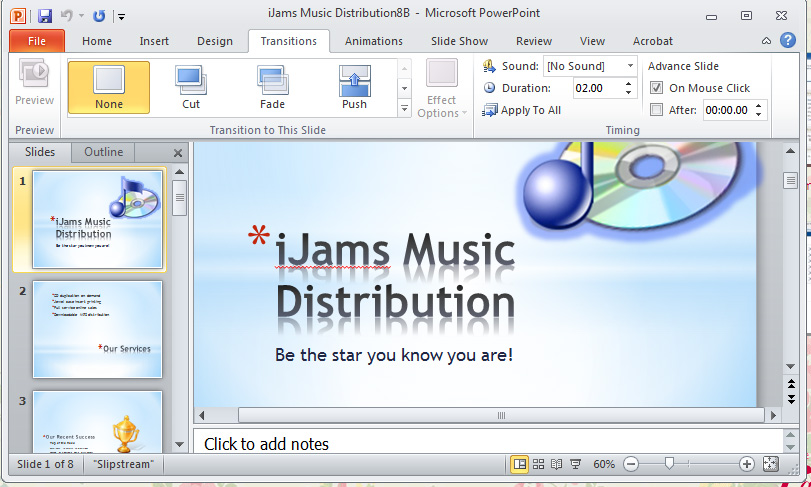Viewport: 811px width, 487px height.
Task: Go to Next Slide double-arrow button
Action: click(x=791, y=399)
